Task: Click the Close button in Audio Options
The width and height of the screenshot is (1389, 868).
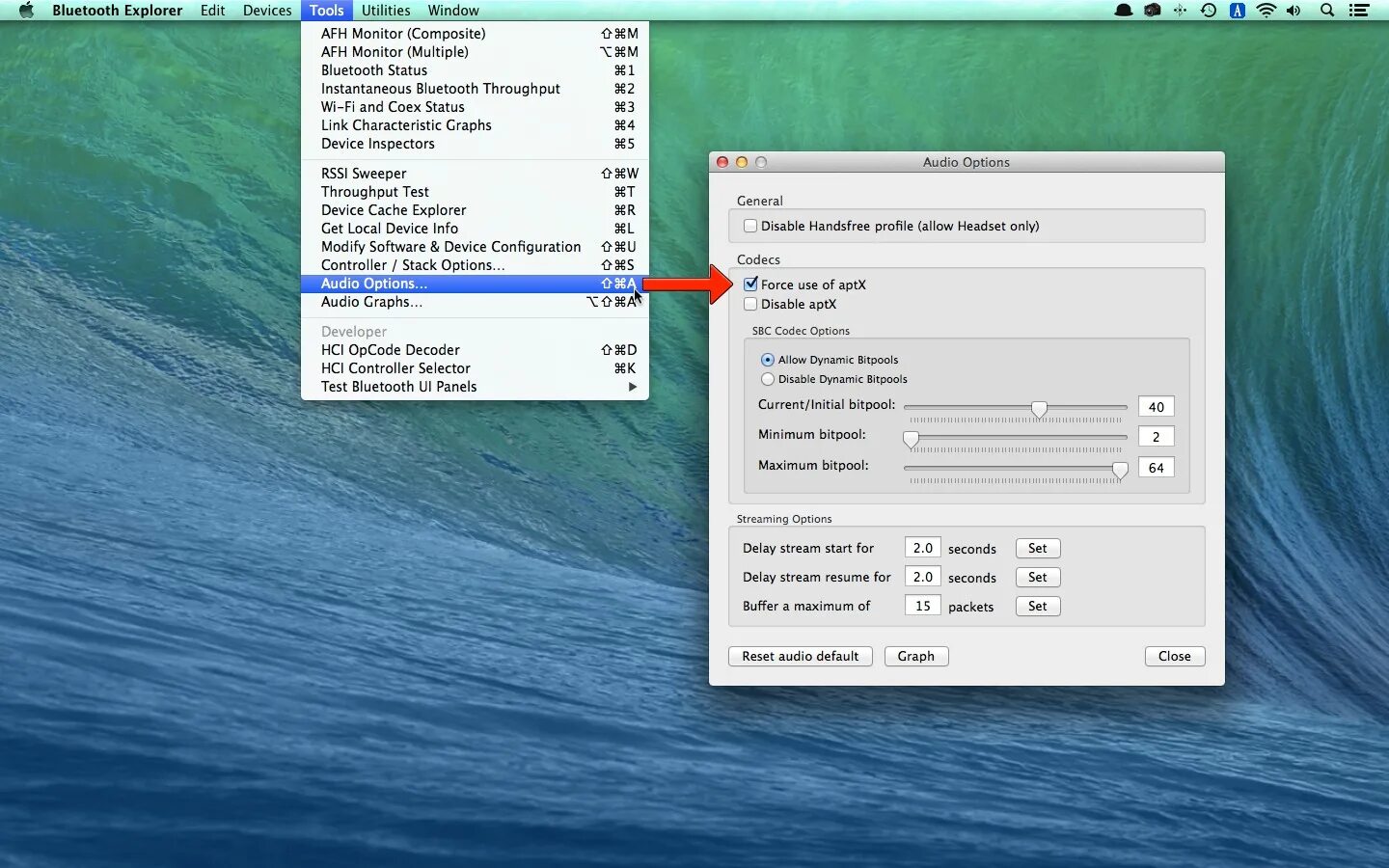Action: pos(1175,656)
